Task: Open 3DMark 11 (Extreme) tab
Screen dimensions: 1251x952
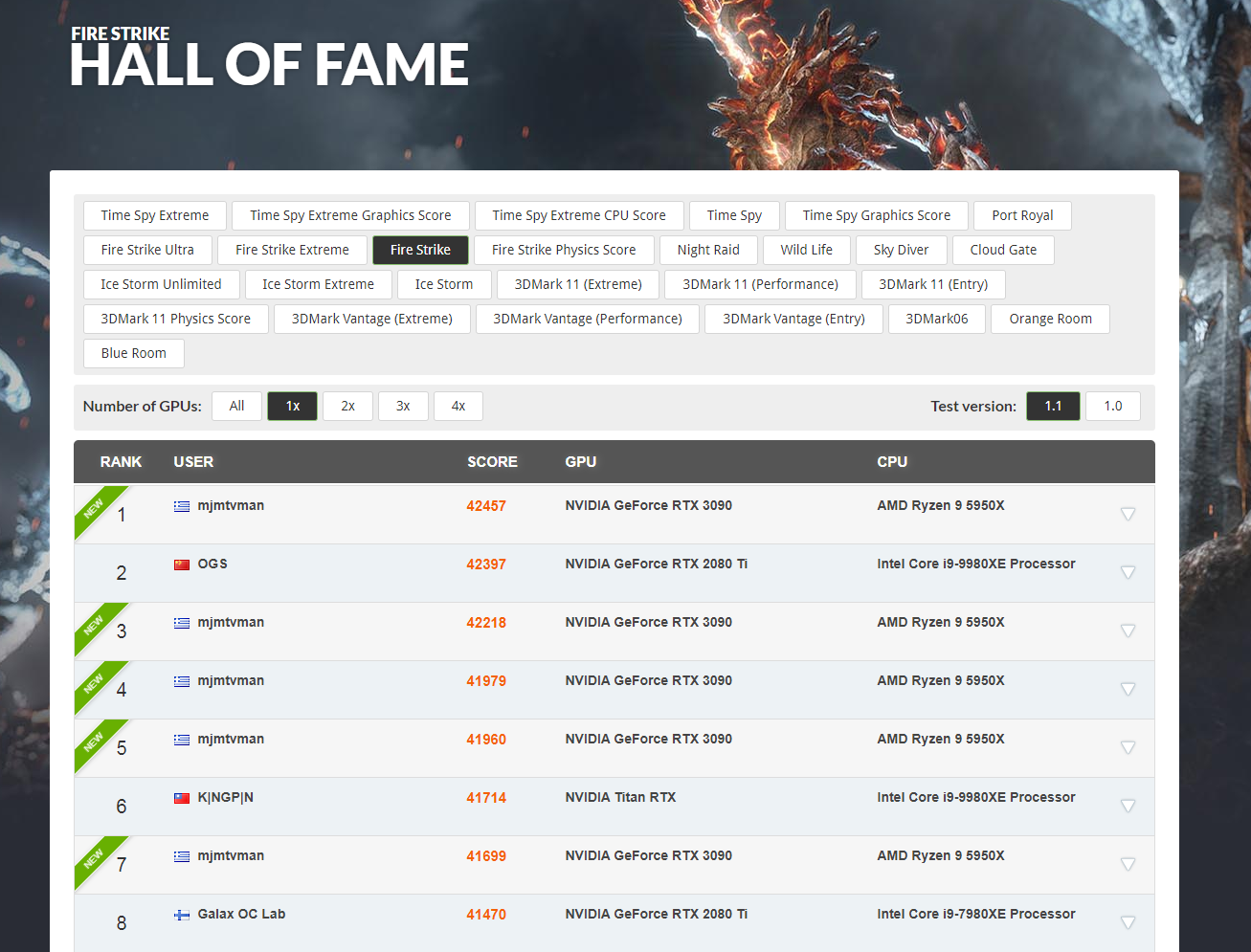Action: click(x=578, y=284)
